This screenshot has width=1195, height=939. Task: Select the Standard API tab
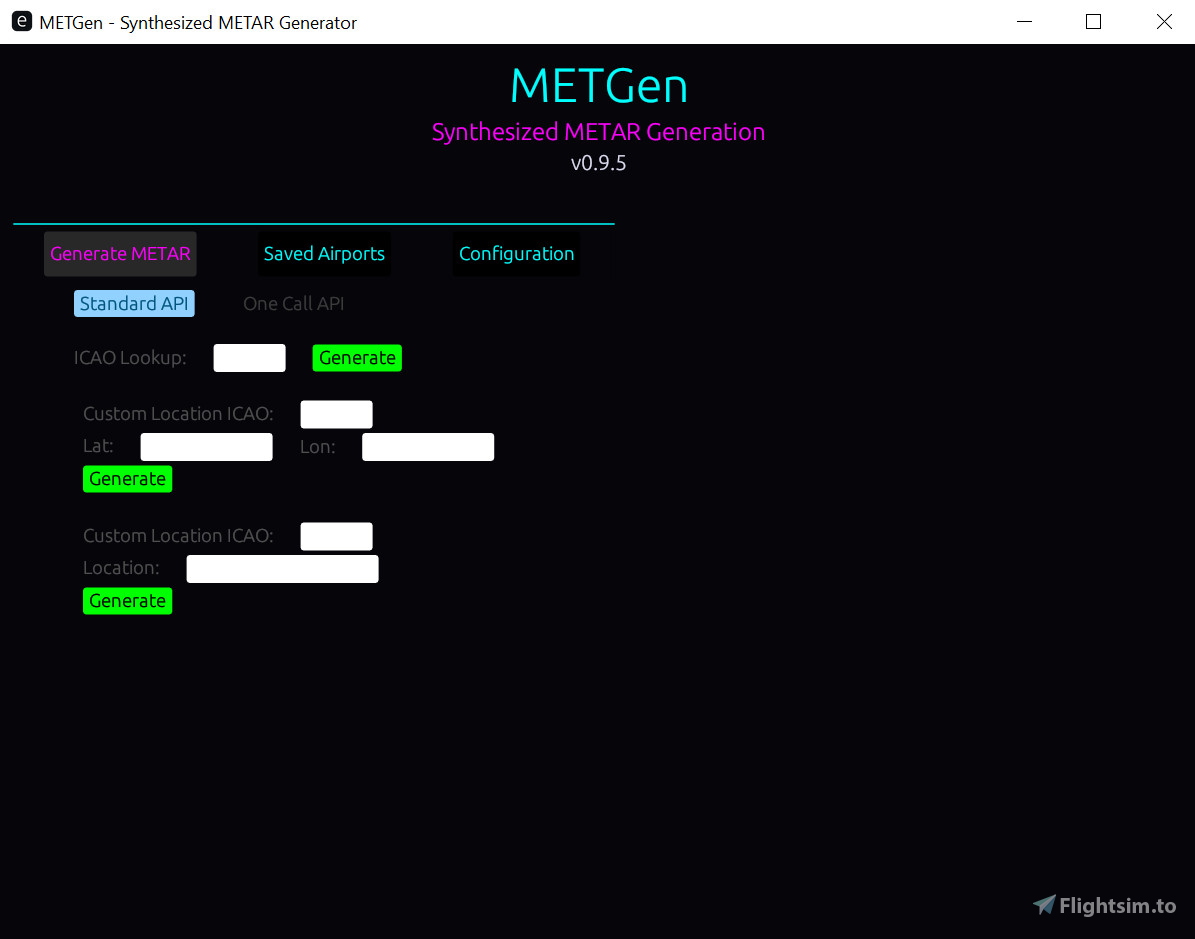(x=134, y=303)
